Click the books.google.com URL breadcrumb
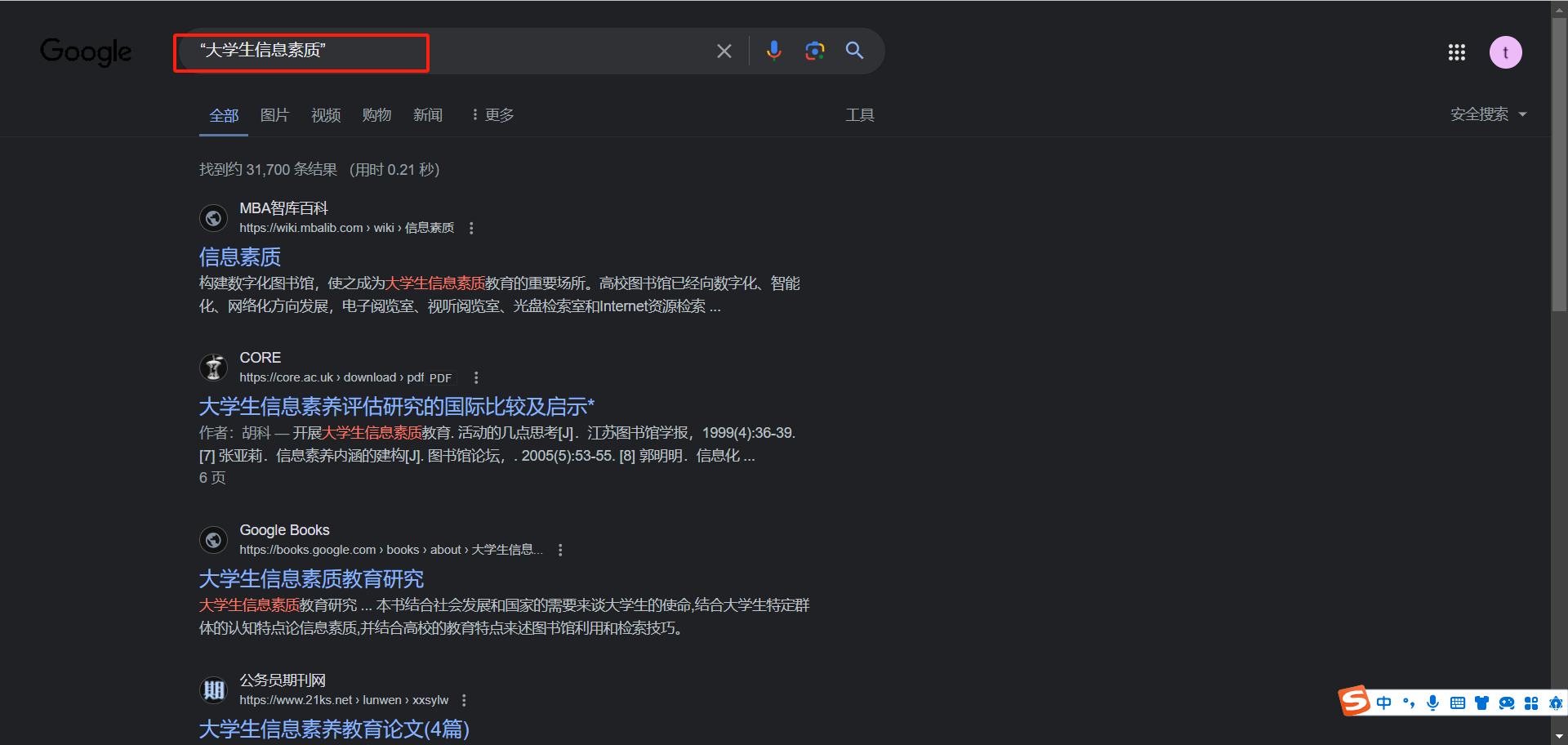Viewport: 1568px width, 745px height. coord(391,550)
